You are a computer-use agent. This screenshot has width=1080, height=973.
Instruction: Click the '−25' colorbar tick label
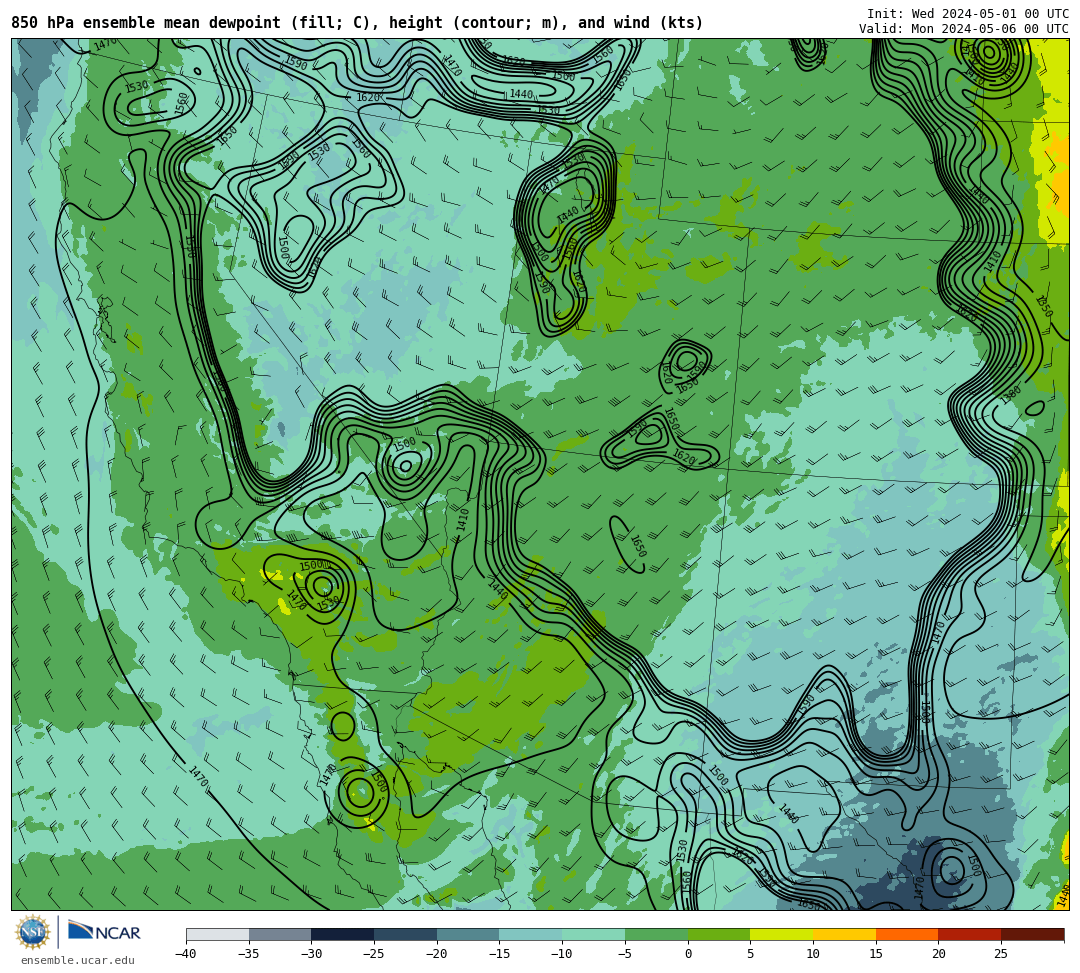pyautogui.click(x=374, y=954)
